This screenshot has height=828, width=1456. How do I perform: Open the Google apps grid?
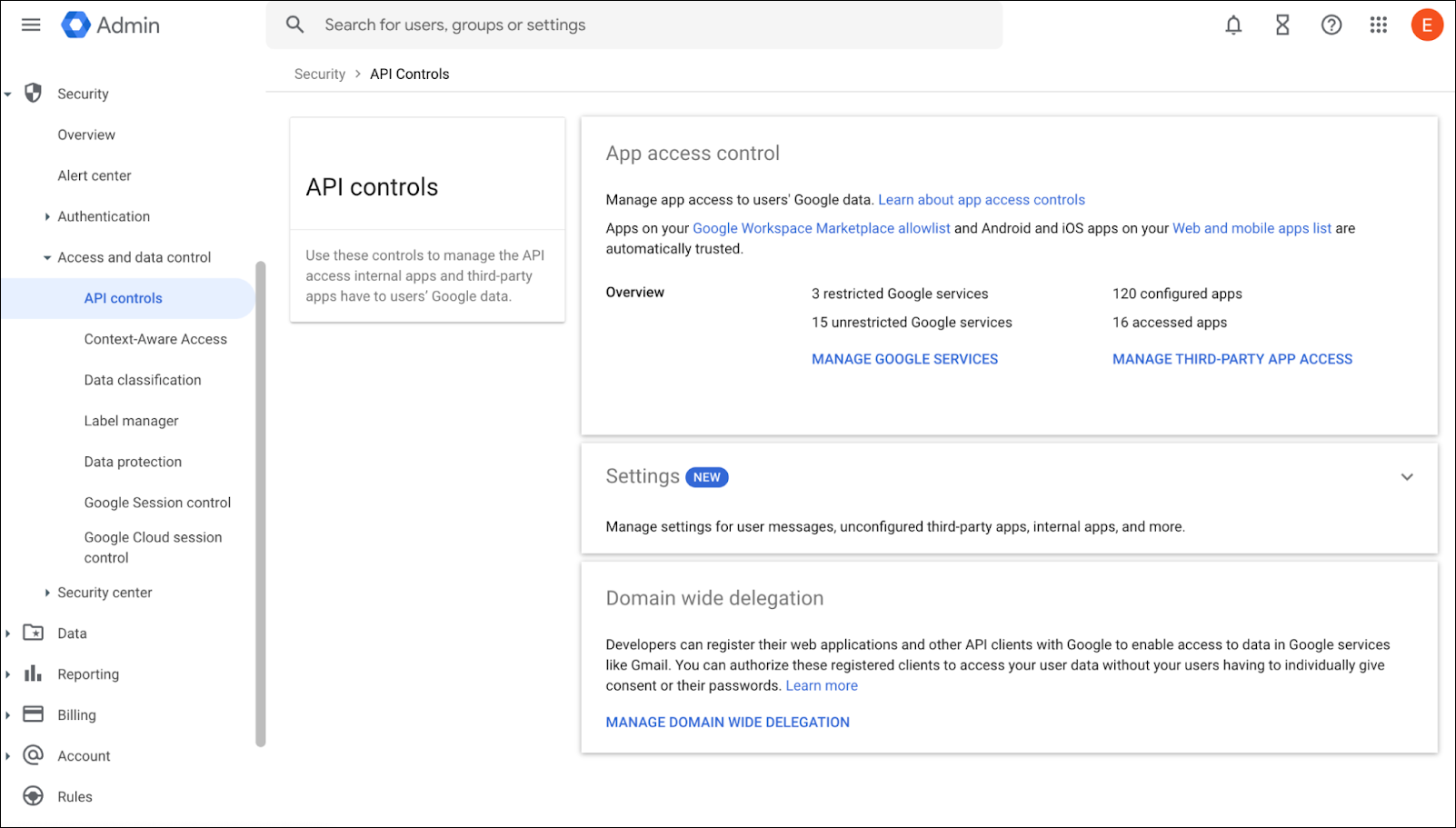tap(1379, 25)
